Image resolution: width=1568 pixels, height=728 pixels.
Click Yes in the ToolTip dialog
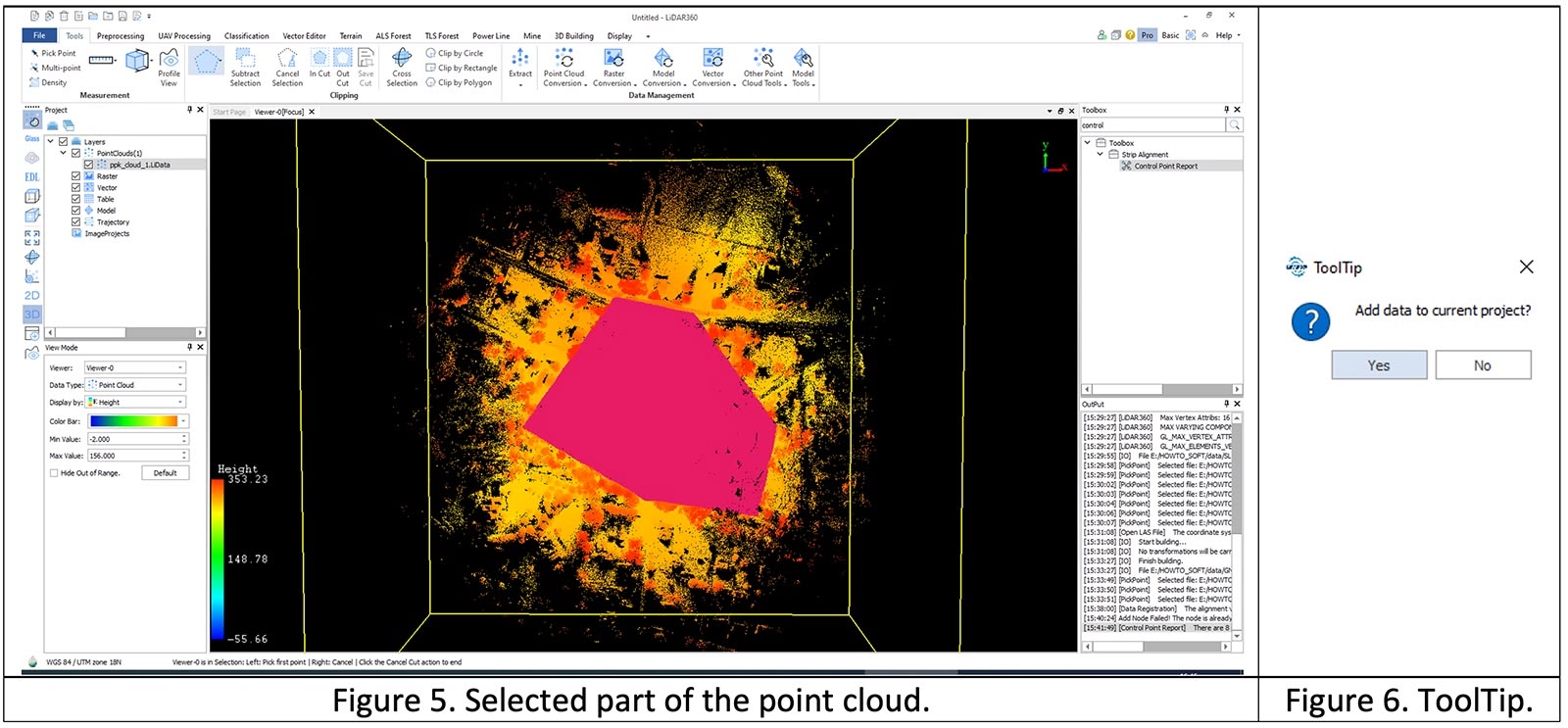pos(1378,365)
